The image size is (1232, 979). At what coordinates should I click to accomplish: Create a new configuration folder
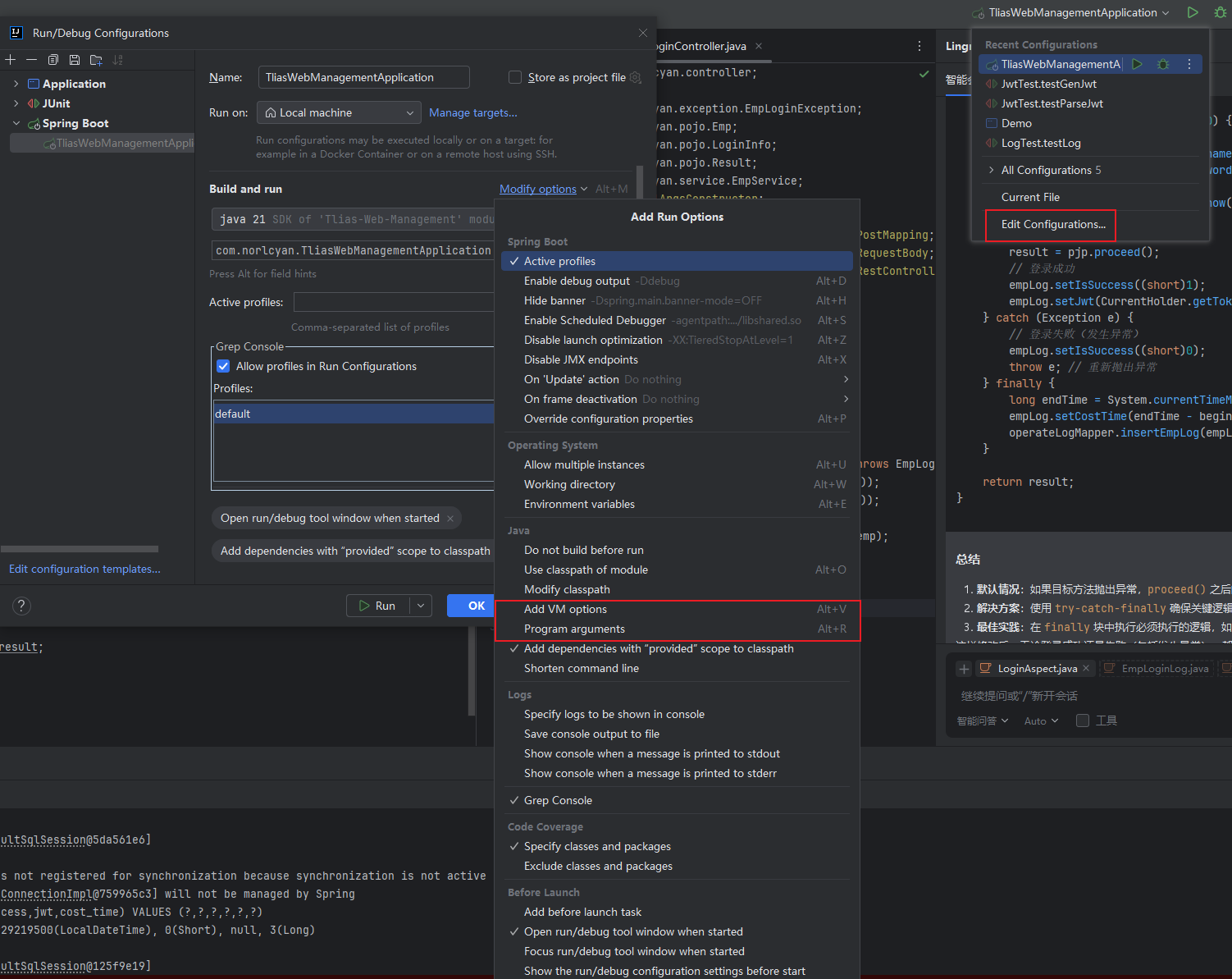coord(96,60)
